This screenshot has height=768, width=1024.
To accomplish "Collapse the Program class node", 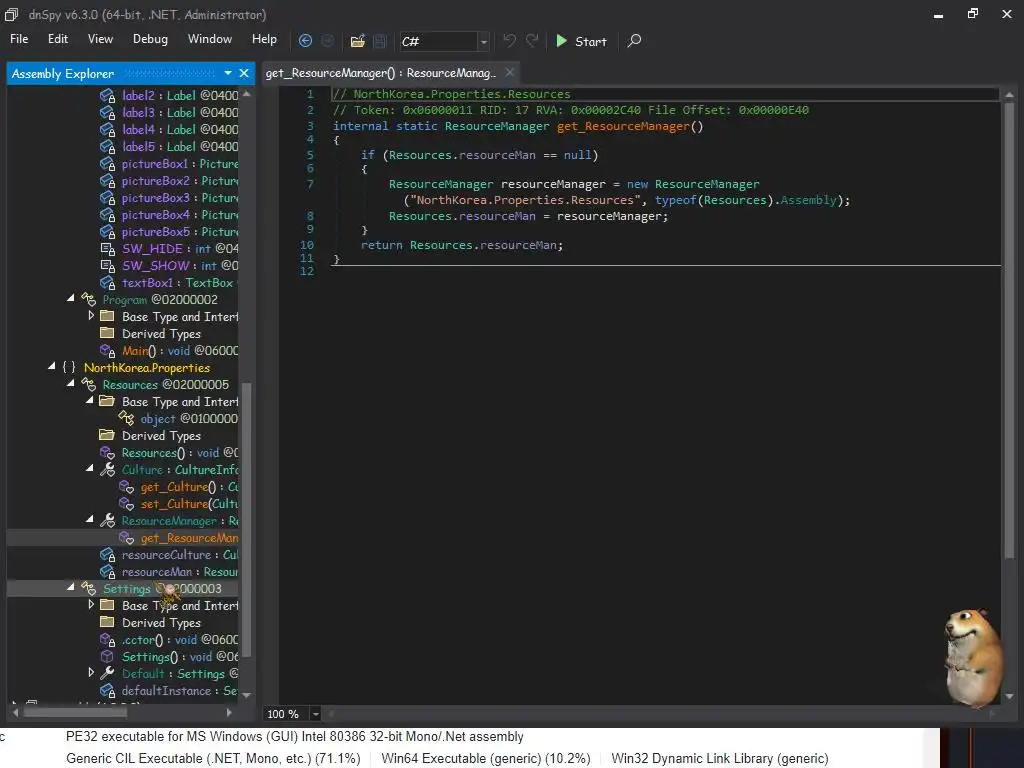I will (x=71, y=299).
